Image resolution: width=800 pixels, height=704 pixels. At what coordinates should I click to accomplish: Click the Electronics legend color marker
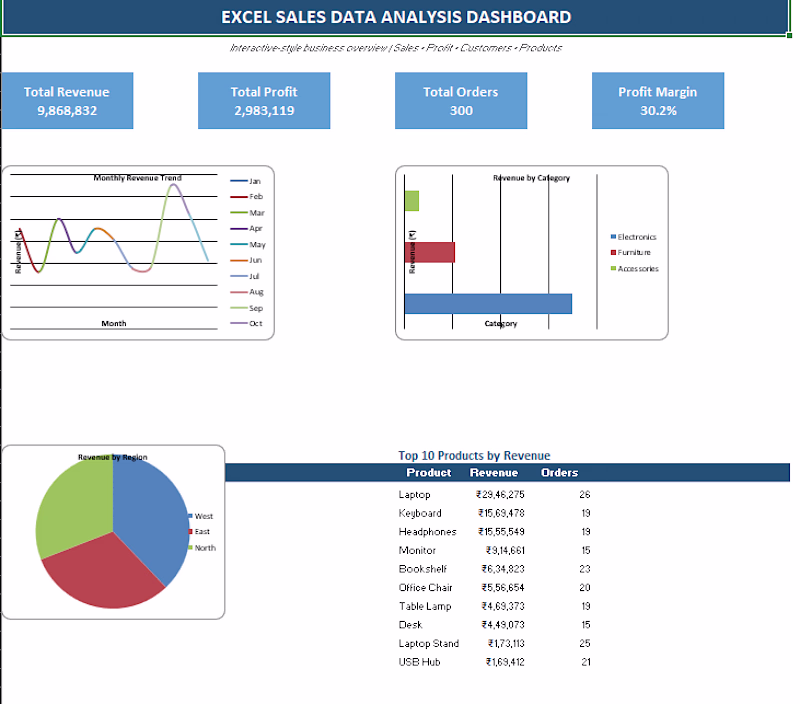(x=613, y=237)
